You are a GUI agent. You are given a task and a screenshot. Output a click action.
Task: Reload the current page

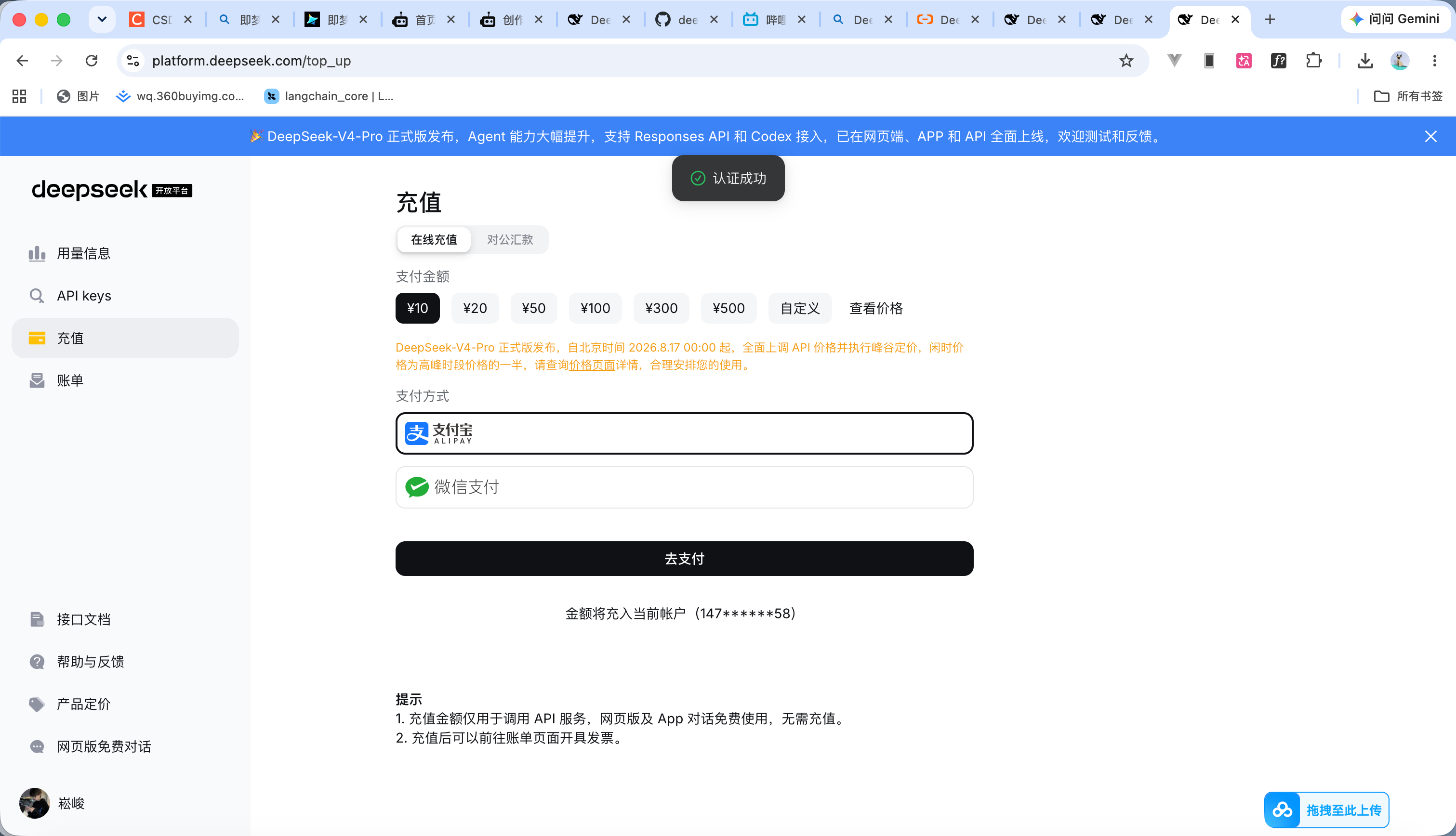92,60
